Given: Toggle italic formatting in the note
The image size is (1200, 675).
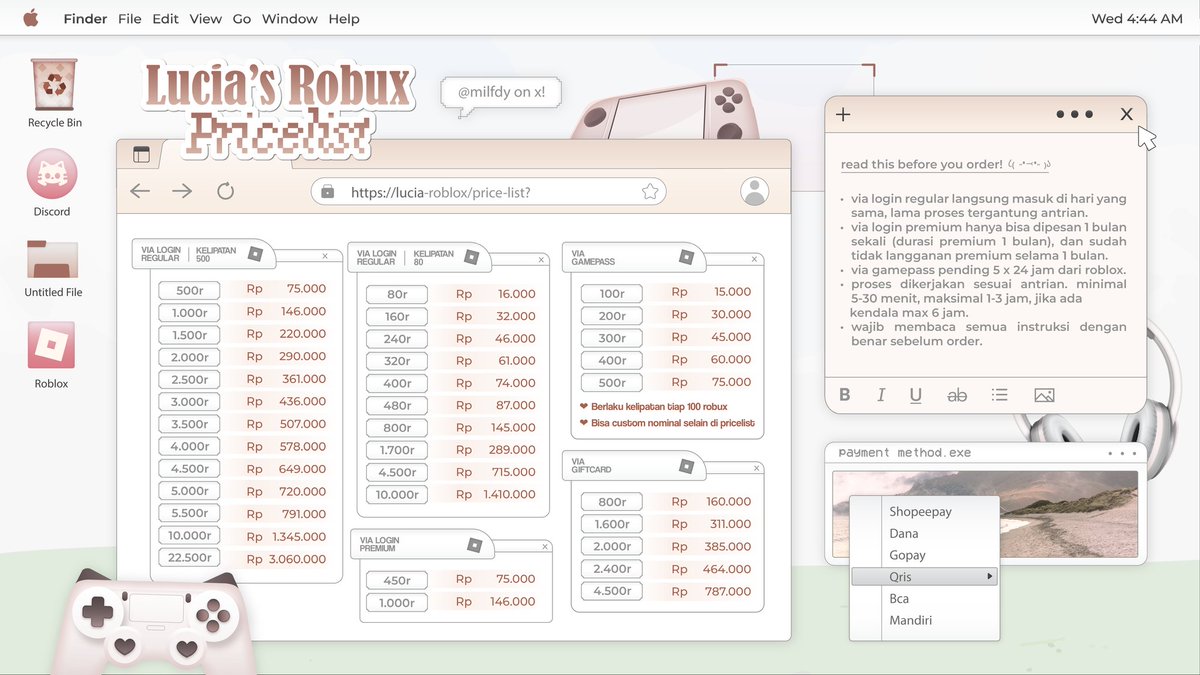Looking at the screenshot, I should pyautogui.click(x=881, y=395).
